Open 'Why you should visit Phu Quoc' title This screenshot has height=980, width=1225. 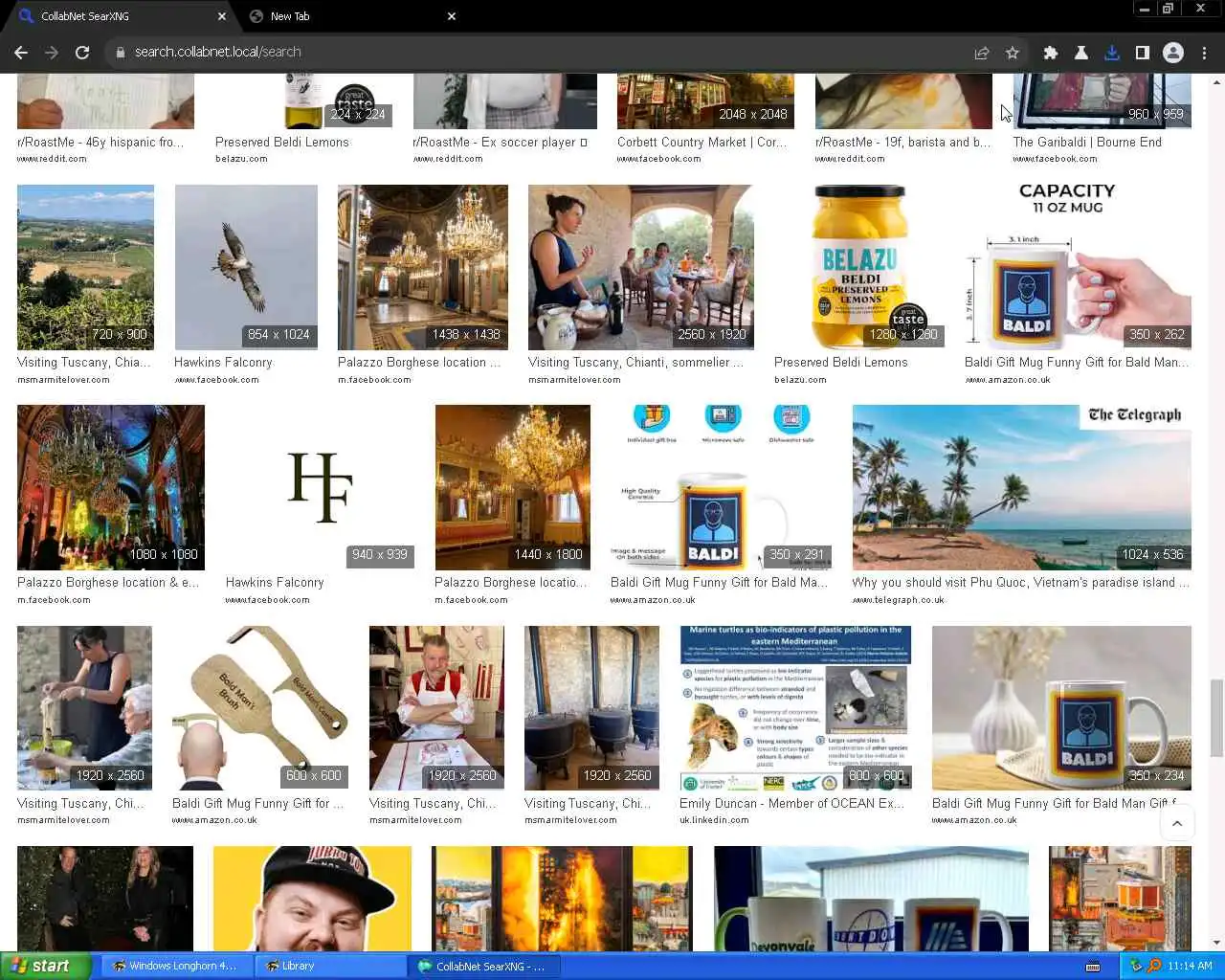click(x=1020, y=583)
